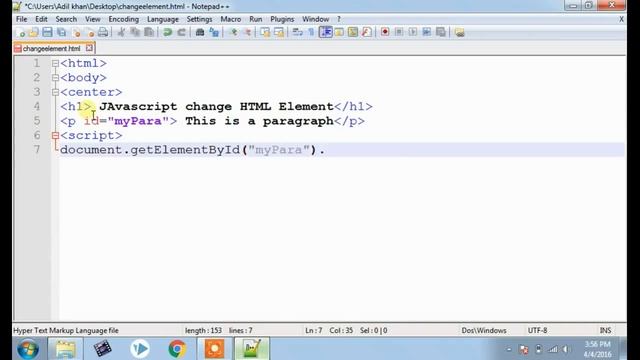Click the last toolbar icon after macros
The width and height of the screenshot is (640, 360).
point(460,32)
